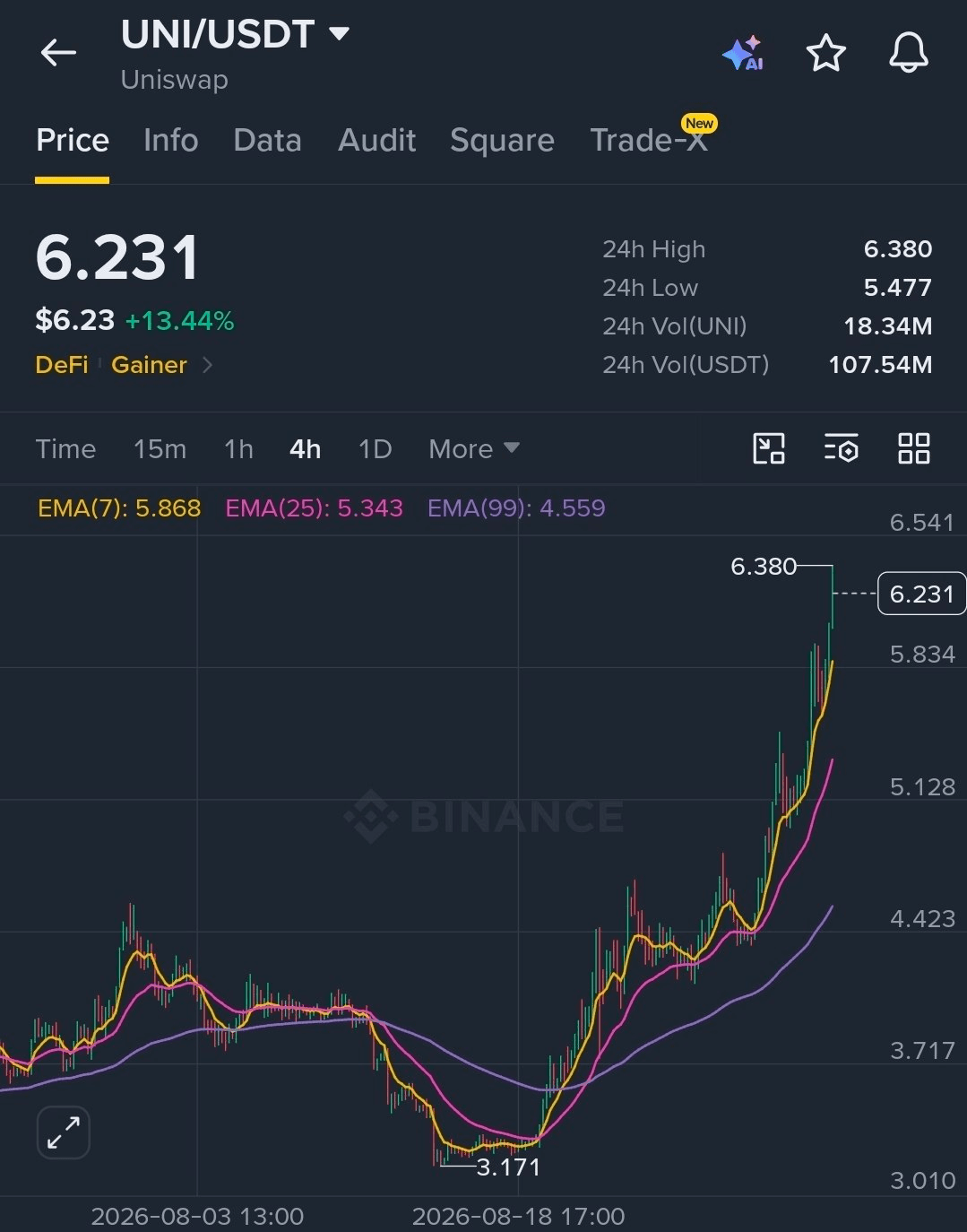Open the chart layout grid icon
967x1232 pixels.
point(914,448)
